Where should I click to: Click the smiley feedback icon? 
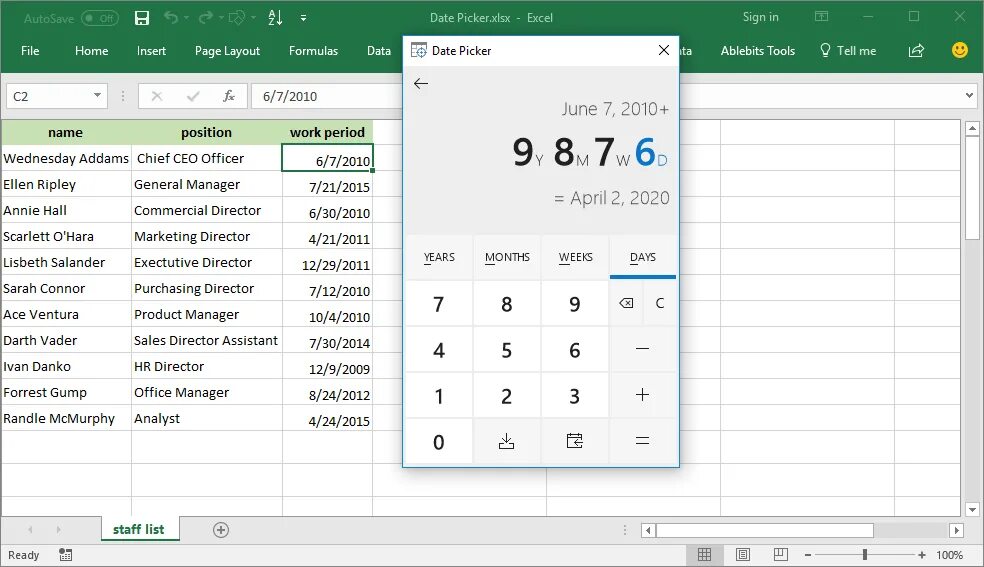pos(960,50)
